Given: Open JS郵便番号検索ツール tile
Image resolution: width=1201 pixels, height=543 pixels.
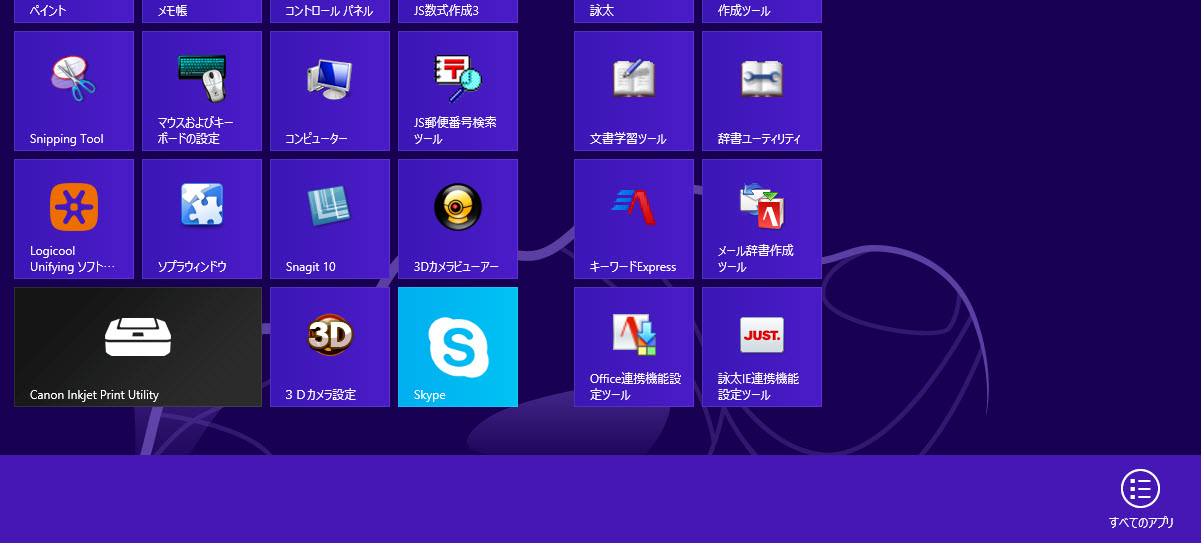Looking at the screenshot, I should [458, 91].
